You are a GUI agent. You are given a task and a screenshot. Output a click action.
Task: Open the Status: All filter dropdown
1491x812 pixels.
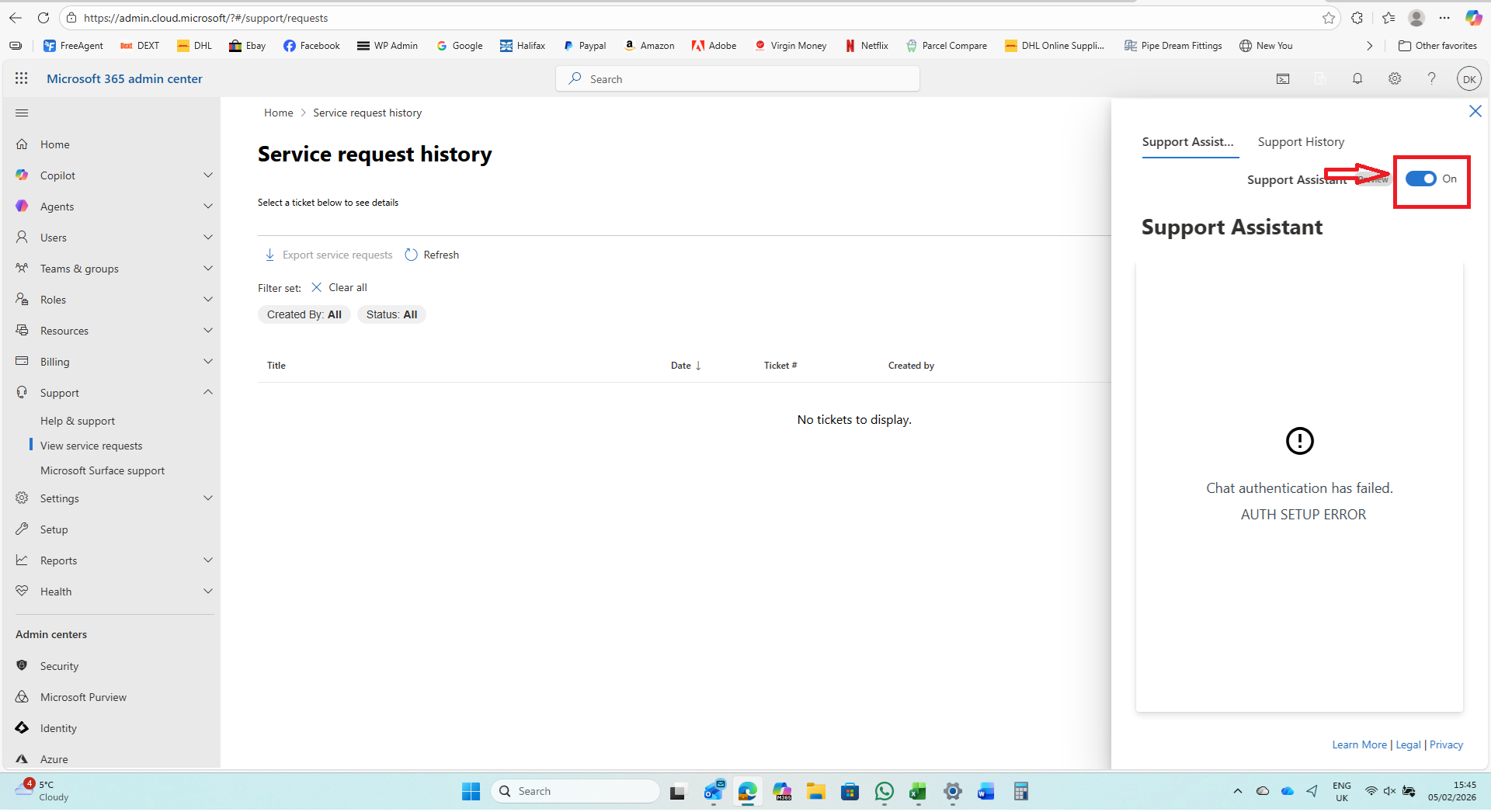(391, 314)
